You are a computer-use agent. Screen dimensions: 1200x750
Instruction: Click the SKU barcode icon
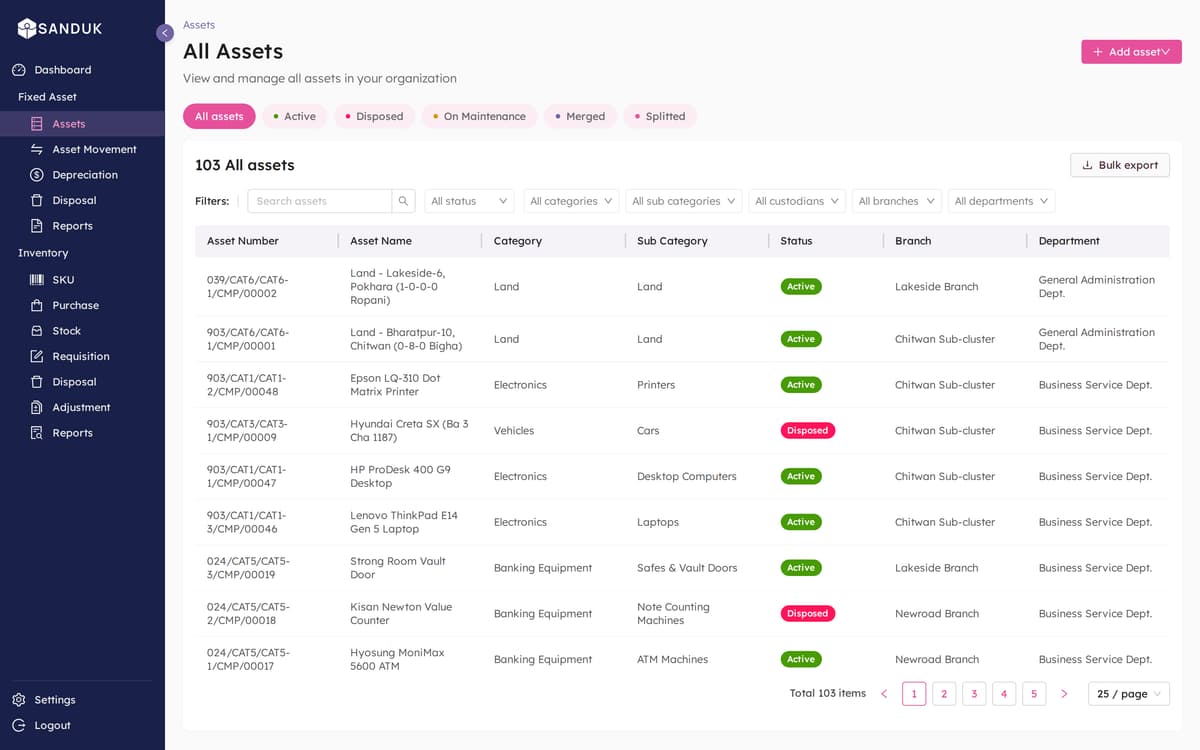pyautogui.click(x=37, y=280)
